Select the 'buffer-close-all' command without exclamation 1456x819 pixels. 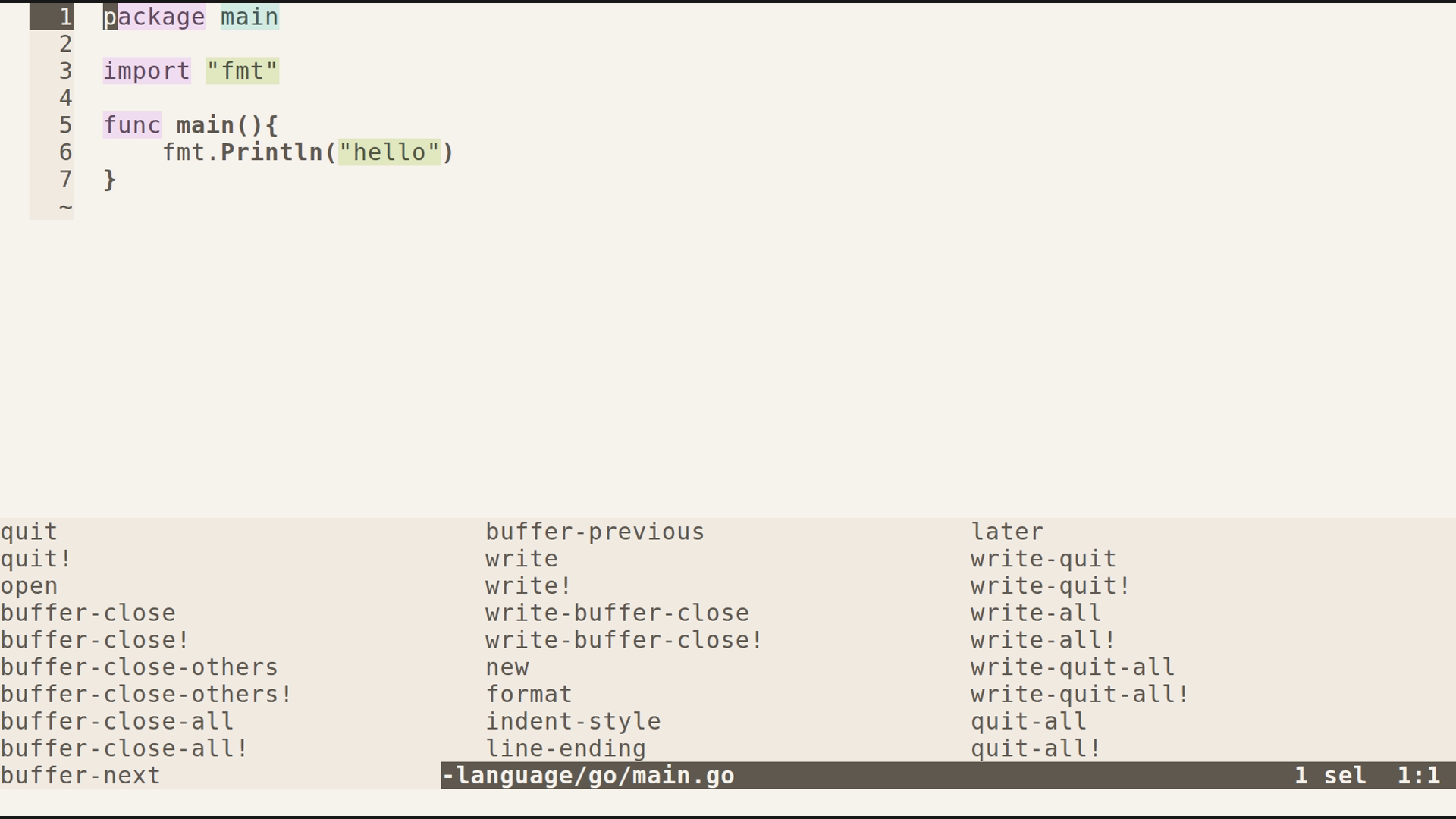point(117,722)
